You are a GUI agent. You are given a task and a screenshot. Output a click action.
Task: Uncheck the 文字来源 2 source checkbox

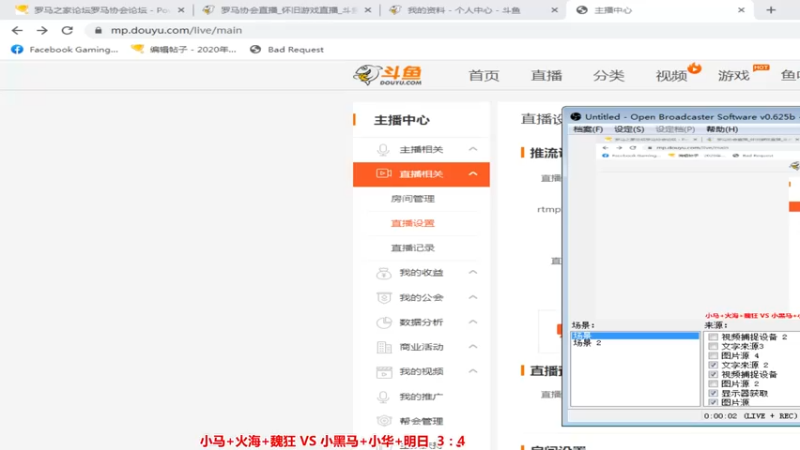click(713, 365)
